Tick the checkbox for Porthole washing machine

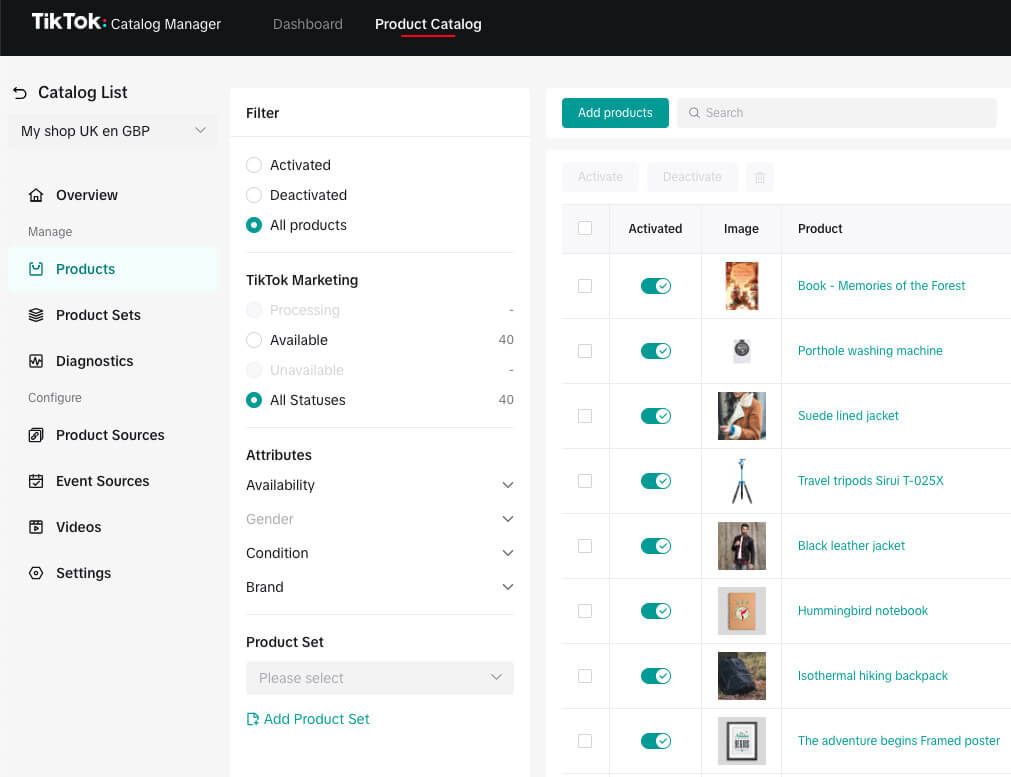585,351
